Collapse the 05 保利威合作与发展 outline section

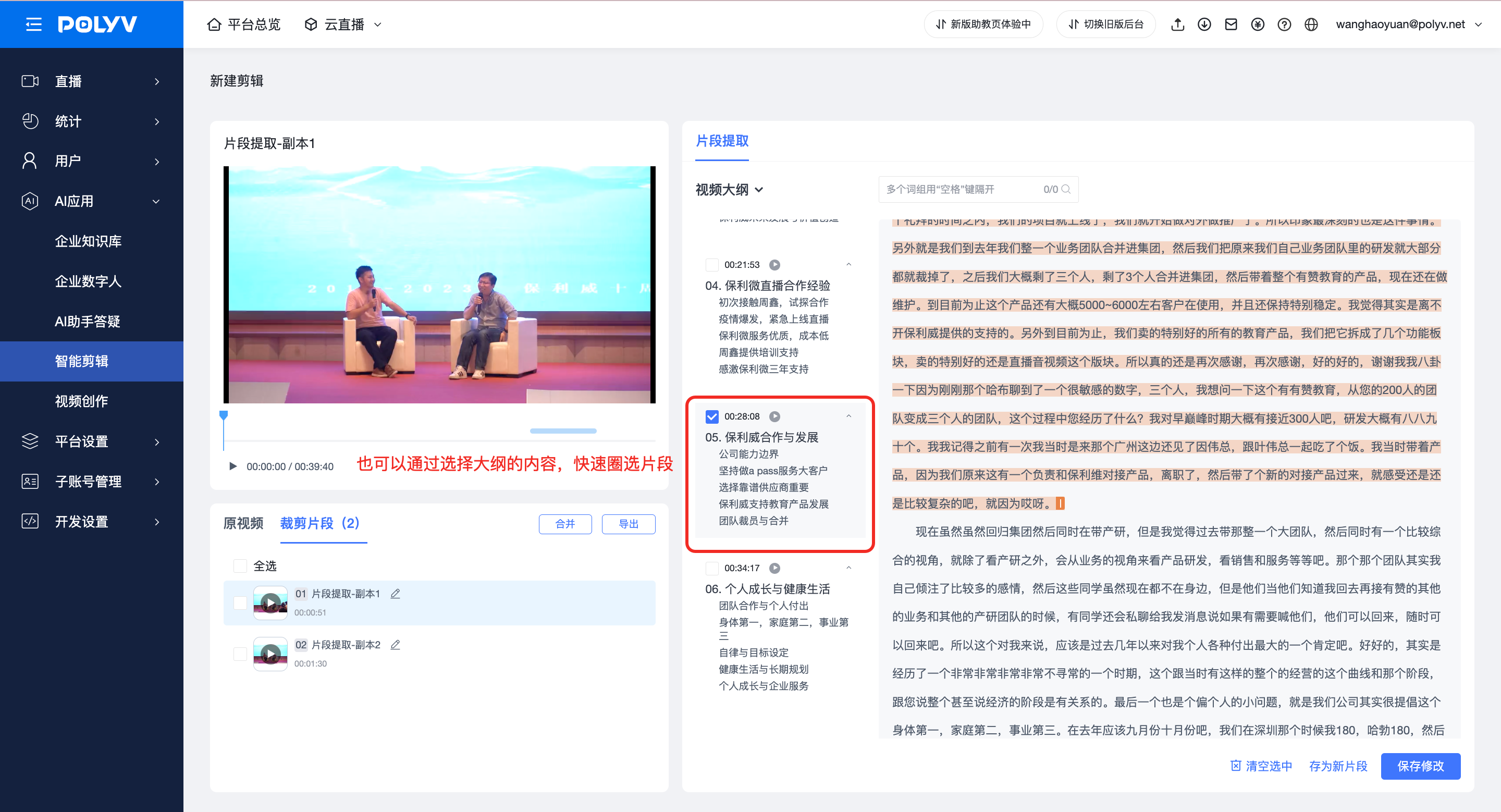click(848, 416)
